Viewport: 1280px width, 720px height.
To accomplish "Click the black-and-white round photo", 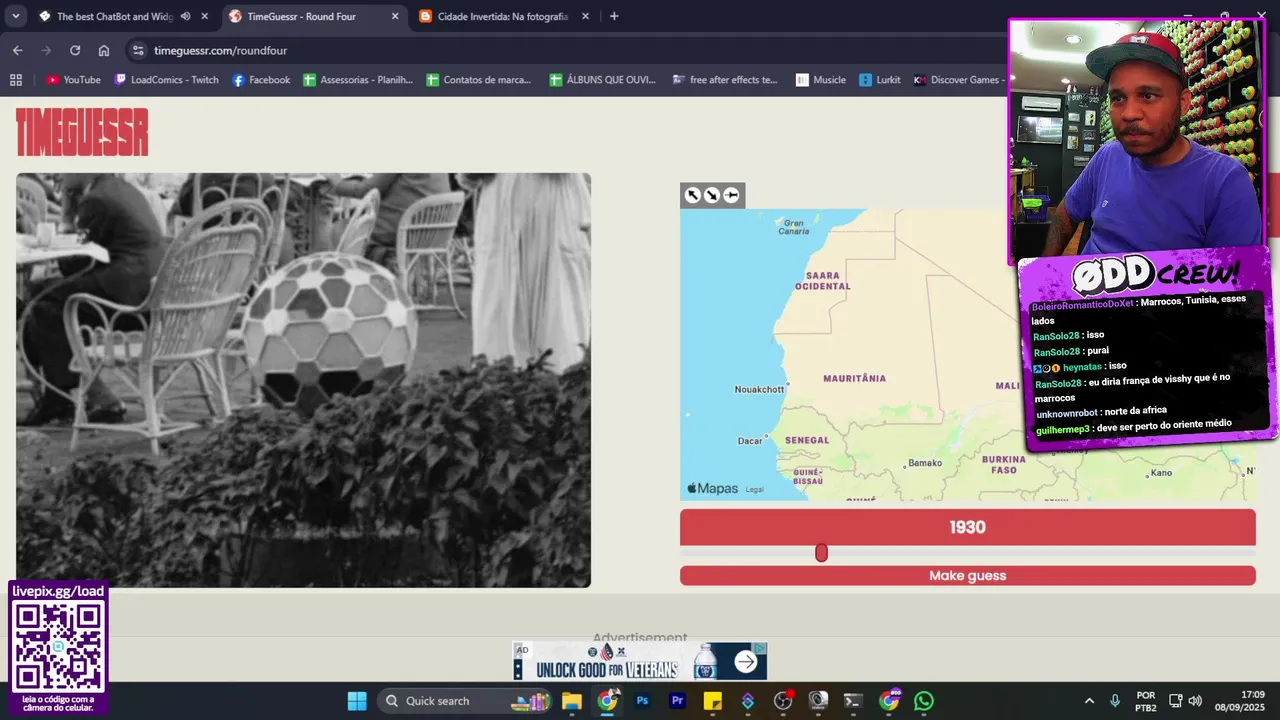I will [x=303, y=380].
